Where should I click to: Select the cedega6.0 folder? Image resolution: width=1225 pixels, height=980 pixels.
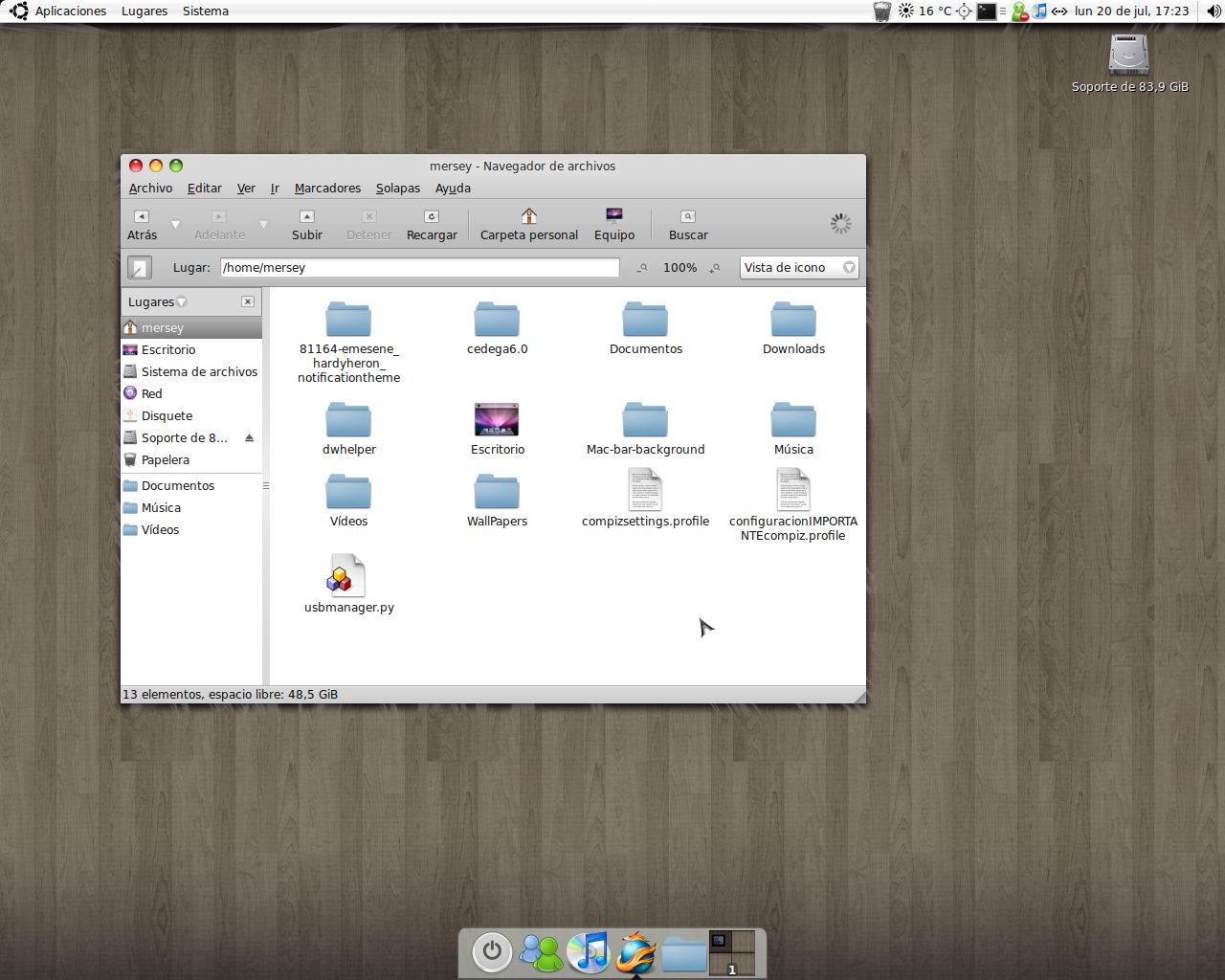tap(497, 327)
